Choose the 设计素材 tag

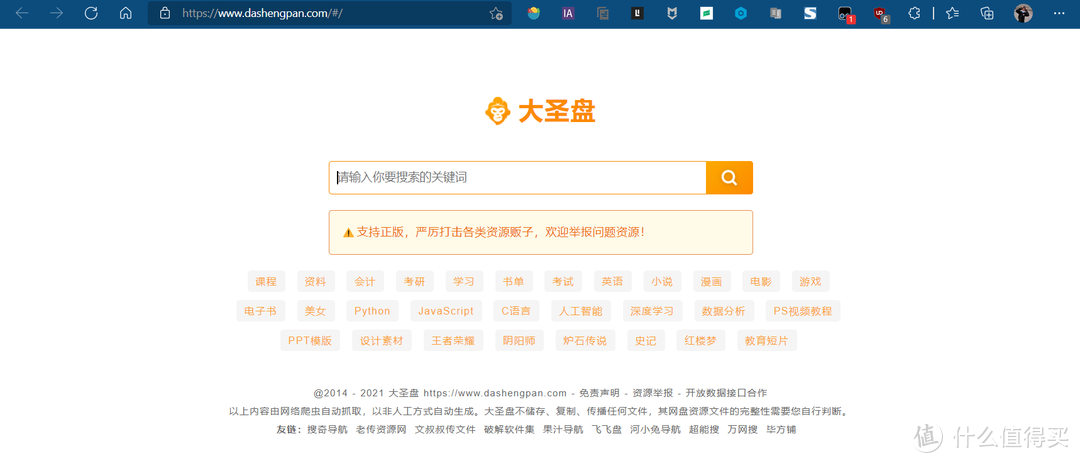coord(382,340)
